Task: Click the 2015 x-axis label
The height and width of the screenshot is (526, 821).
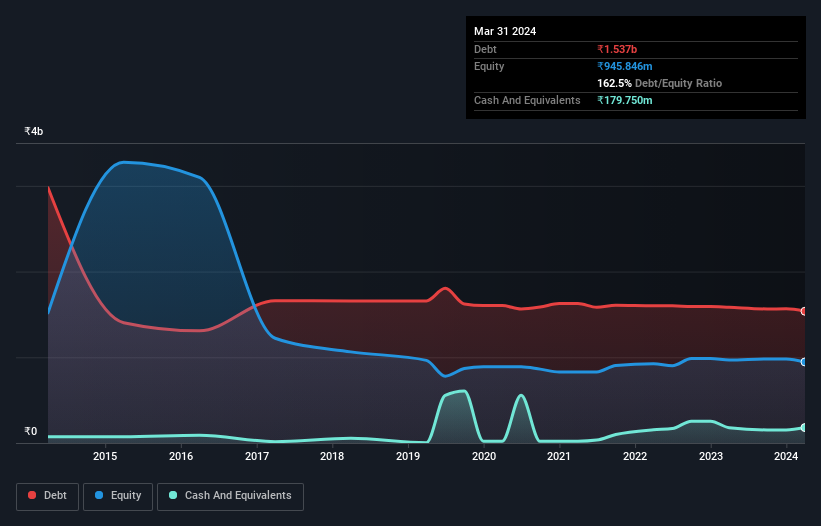Action: (105, 456)
